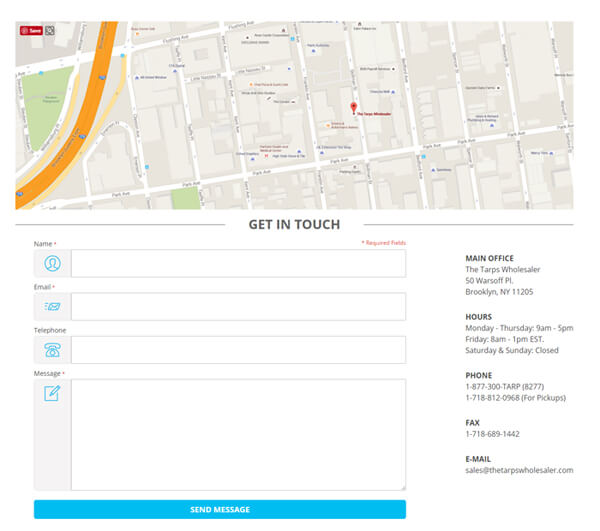Image resolution: width=600 pixels, height=531 pixels.
Task: Click The Tarps Wholesaler label on map
Action: pyautogui.click(x=375, y=114)
